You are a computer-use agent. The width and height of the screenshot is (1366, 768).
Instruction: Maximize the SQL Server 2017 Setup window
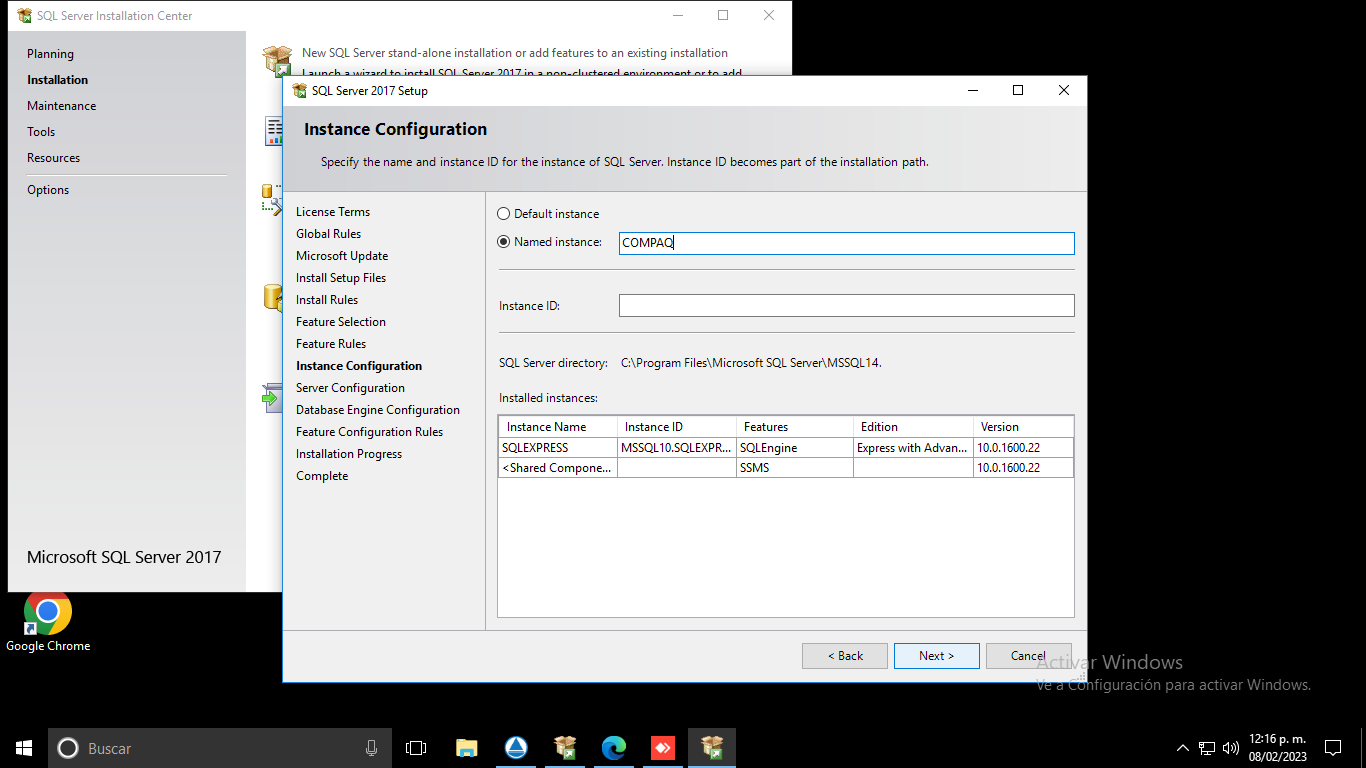1018,90
